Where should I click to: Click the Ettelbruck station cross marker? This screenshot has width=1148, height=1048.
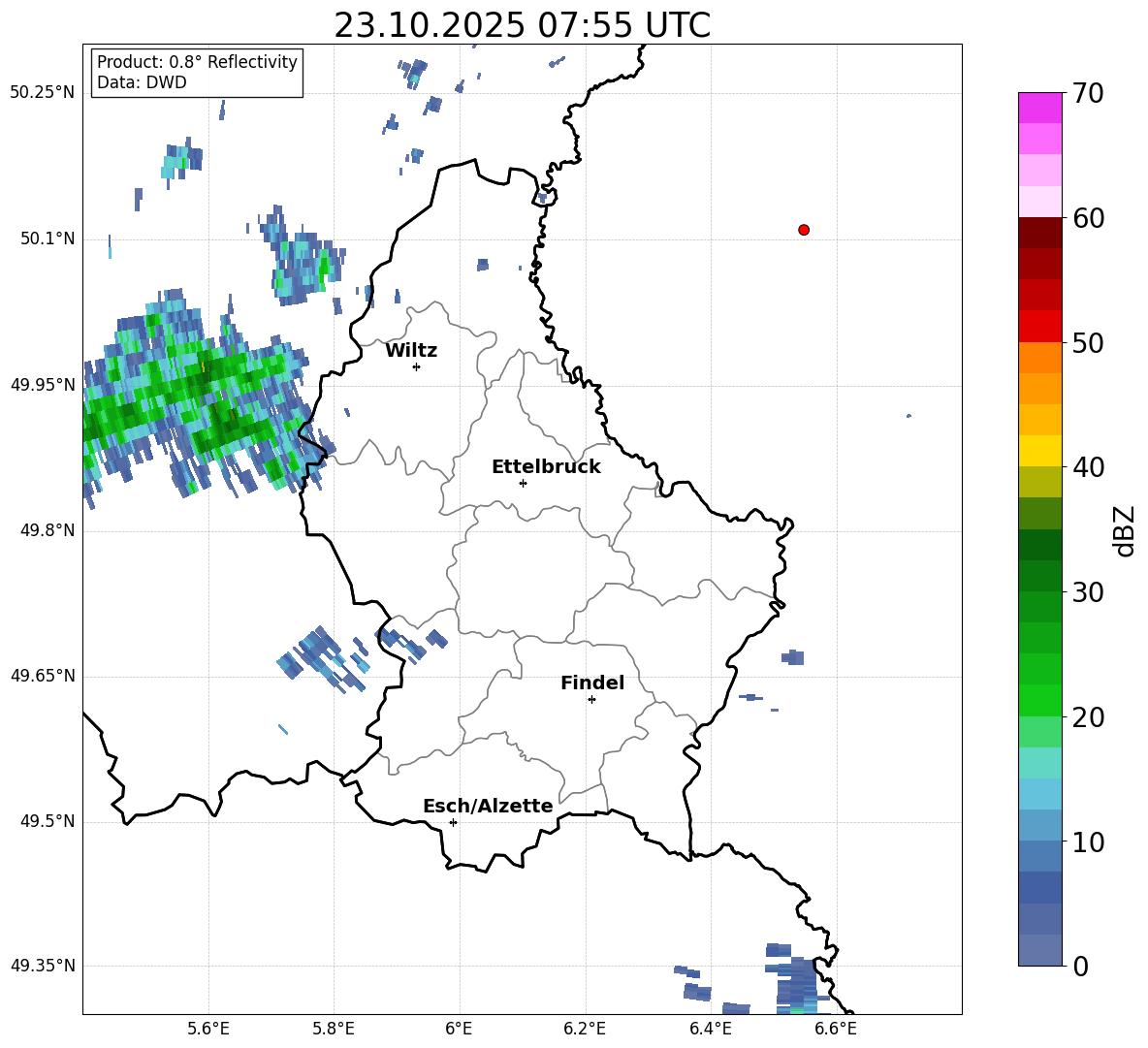[523, 483]
